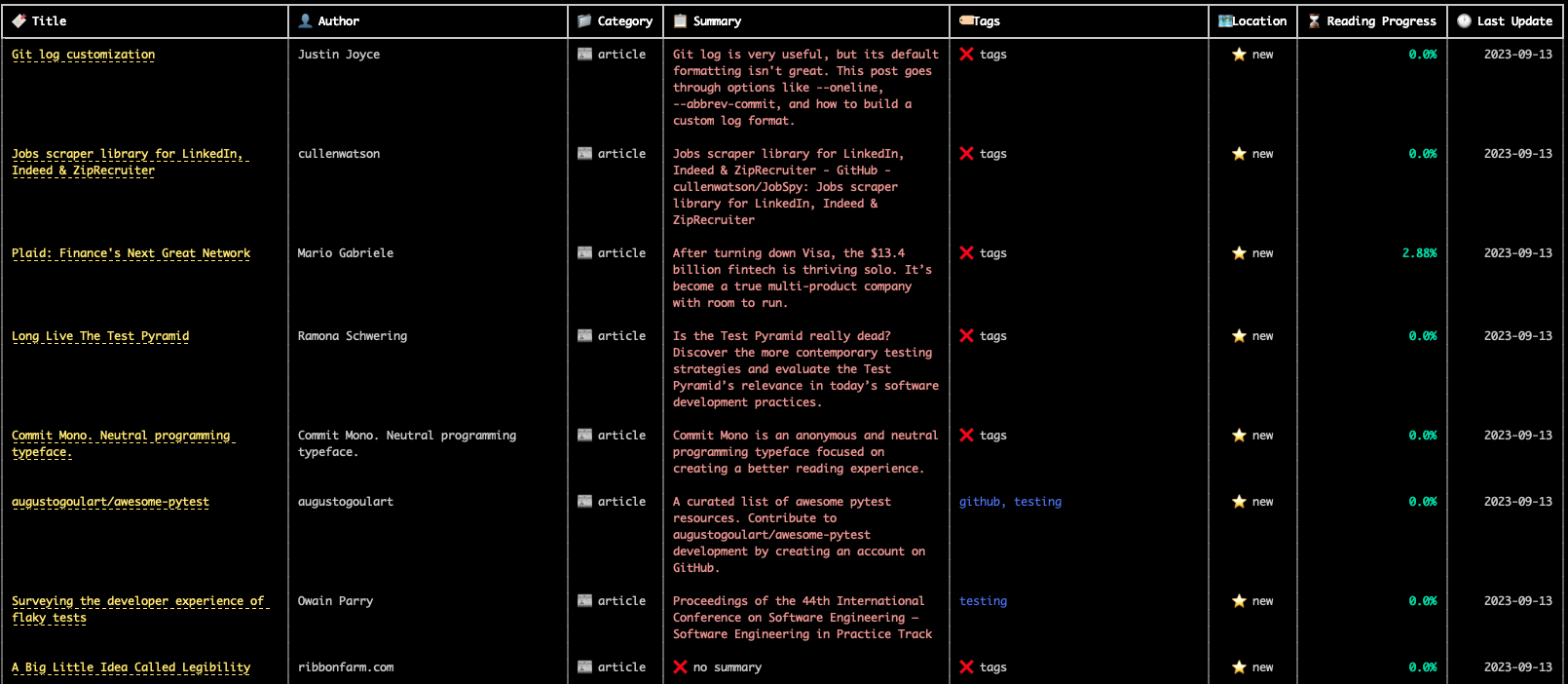Open the 'augustogoulart/awesome-pytest' link
The height and width of the screenshot is (684, 1568).
click(x=110, y=502)
